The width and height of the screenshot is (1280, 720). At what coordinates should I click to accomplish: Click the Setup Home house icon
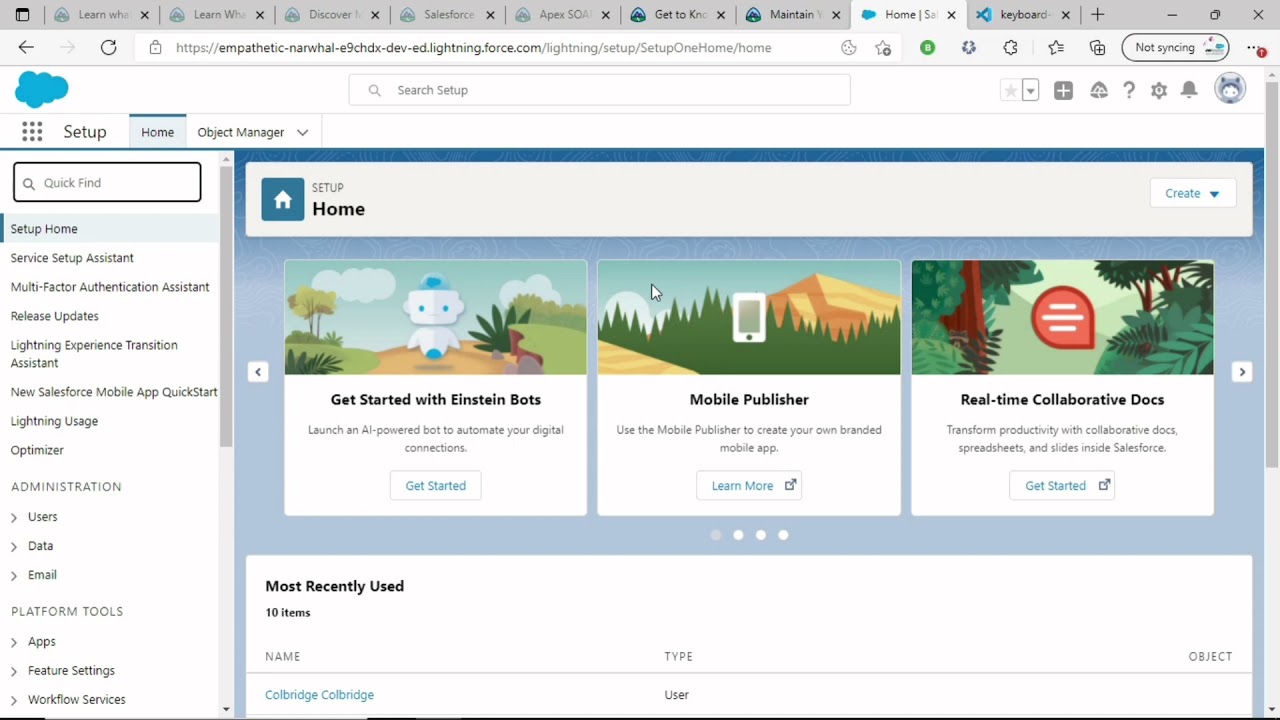[x=283, y=199]
